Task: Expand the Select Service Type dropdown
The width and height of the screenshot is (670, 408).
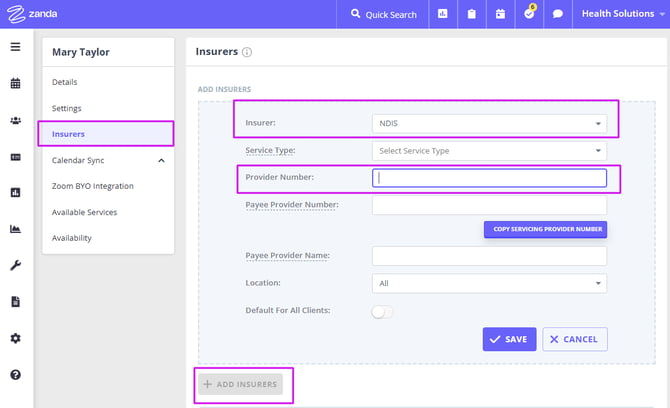Action: pos(489,151)
